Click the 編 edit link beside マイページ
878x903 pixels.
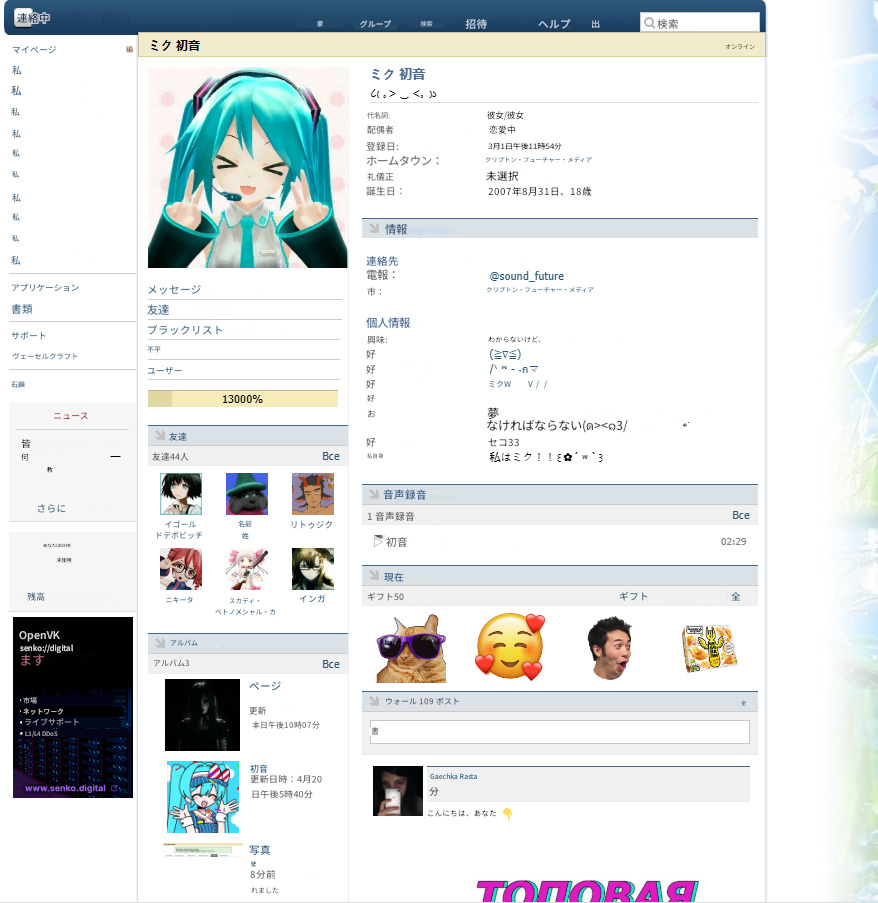point(129,50)
